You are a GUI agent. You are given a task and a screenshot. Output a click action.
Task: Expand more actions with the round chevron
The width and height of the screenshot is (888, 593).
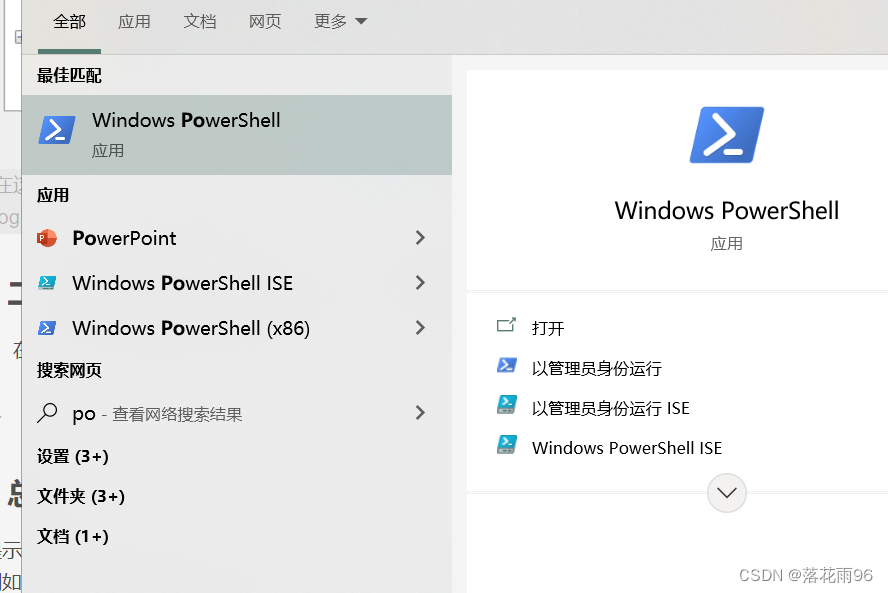point(727,493)
